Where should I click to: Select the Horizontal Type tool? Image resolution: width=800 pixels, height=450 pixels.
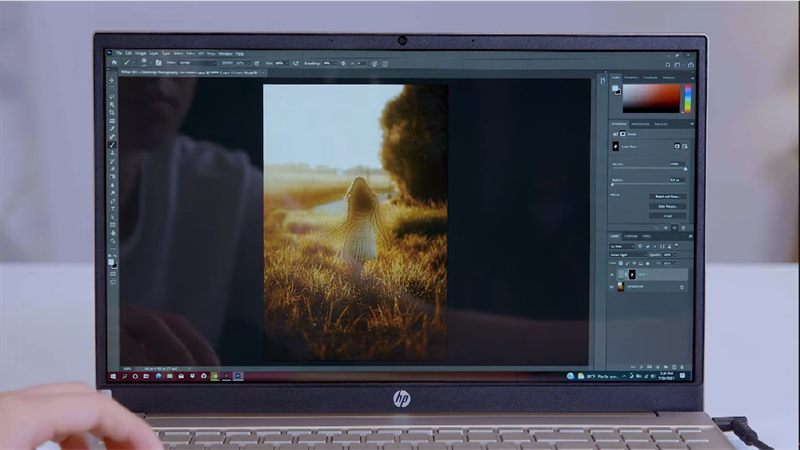[112, 209]
